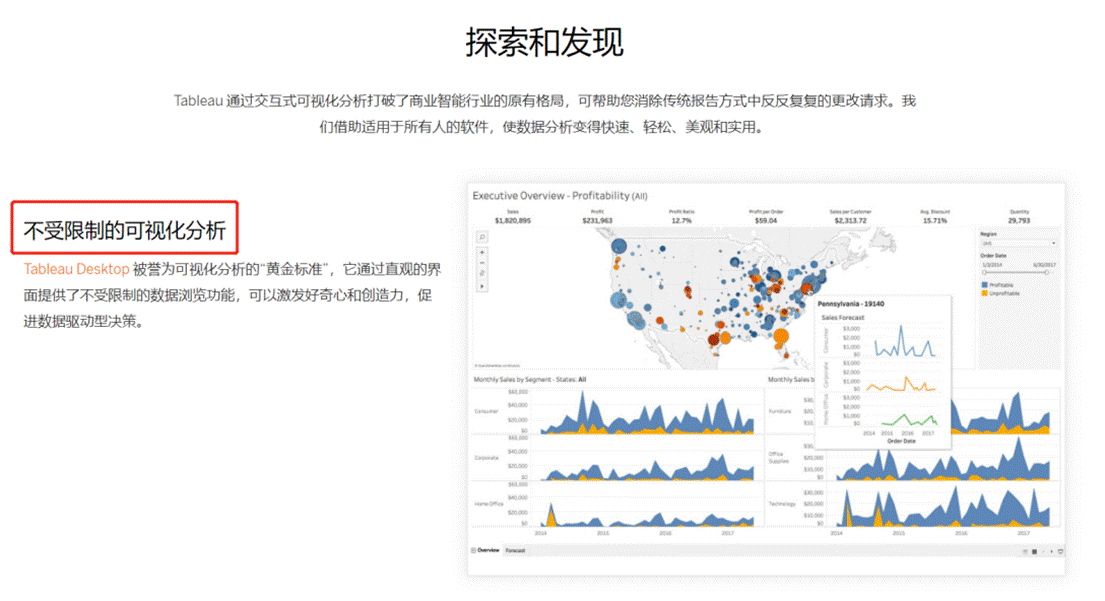The height and width of the screenshot is (601, 1105).
Task: Click the heading 探索和发现
Action: point(544,42)
